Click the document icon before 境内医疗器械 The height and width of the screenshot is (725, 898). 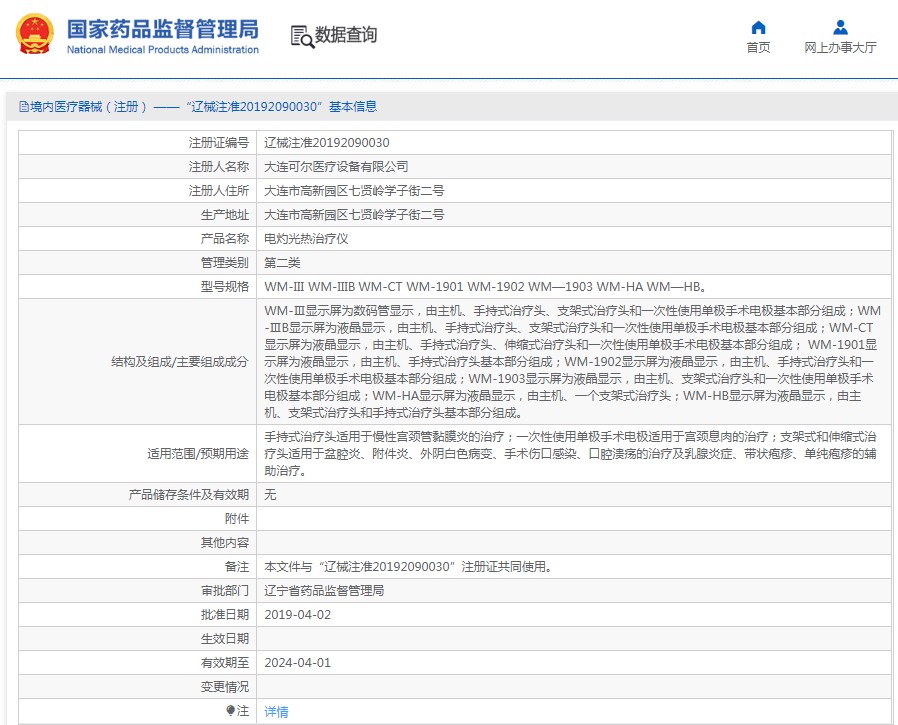(x=23, y=107)
